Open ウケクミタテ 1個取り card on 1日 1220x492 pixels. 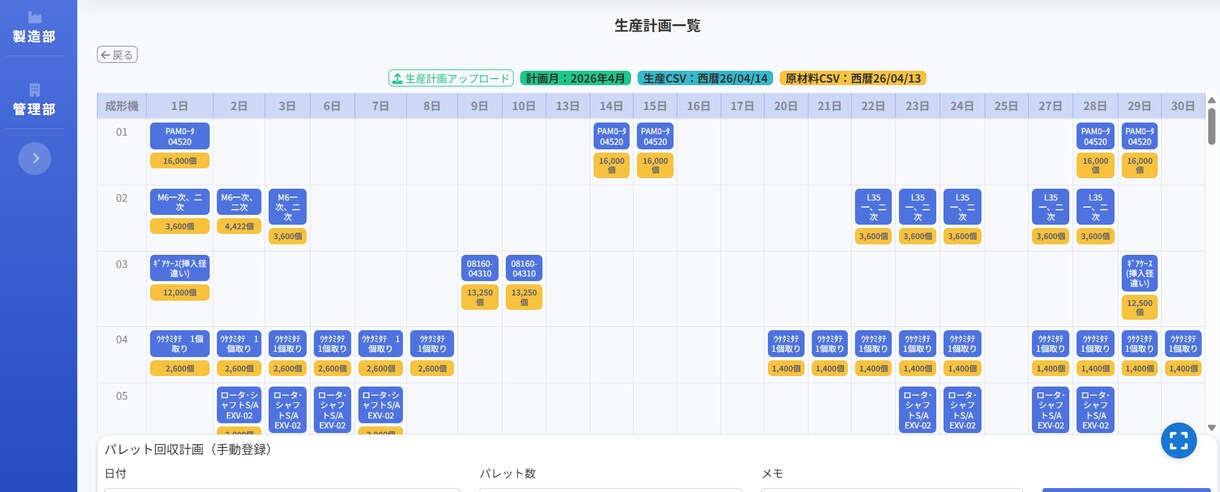180,344
